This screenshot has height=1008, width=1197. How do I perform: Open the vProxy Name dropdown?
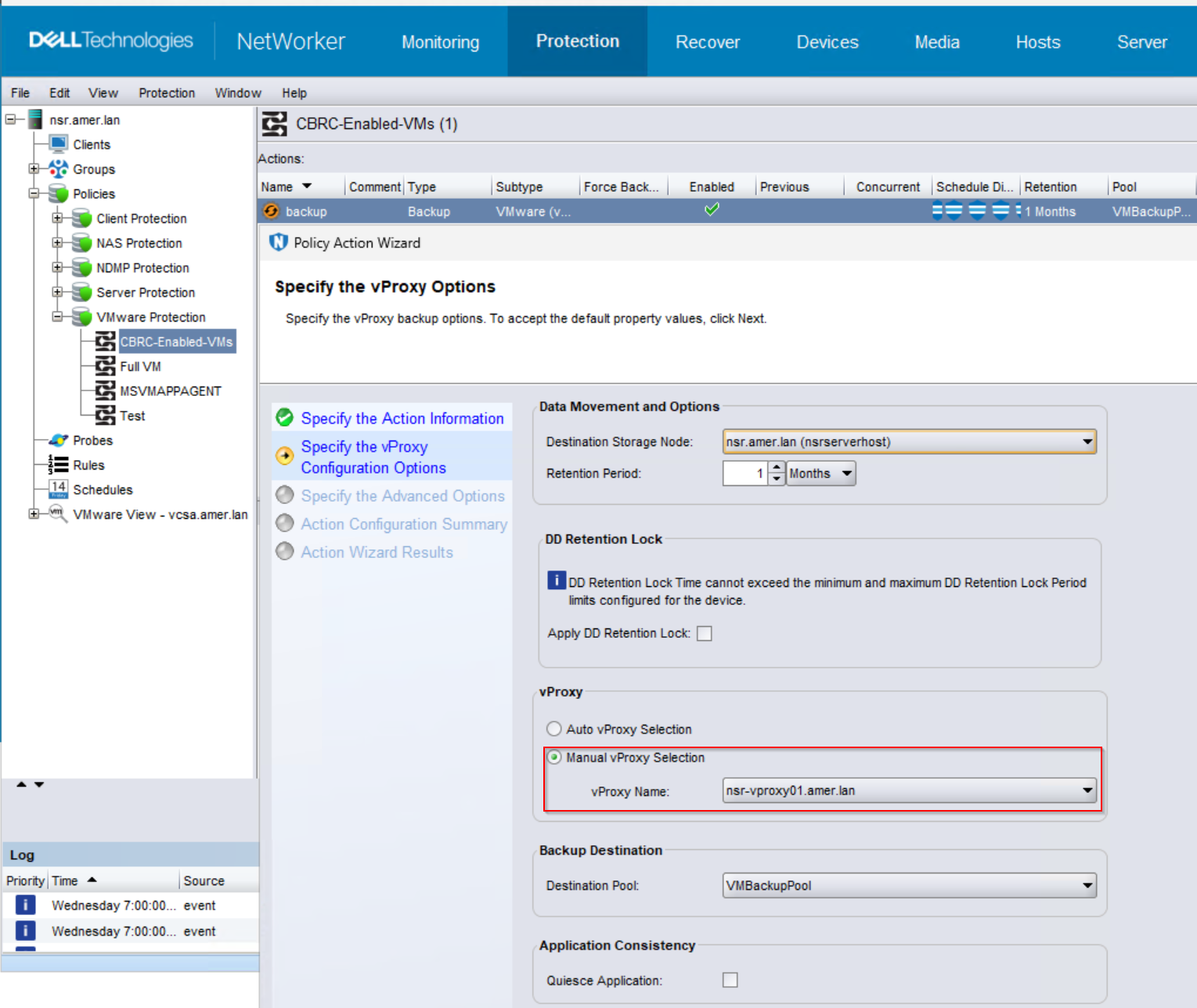1087,790
